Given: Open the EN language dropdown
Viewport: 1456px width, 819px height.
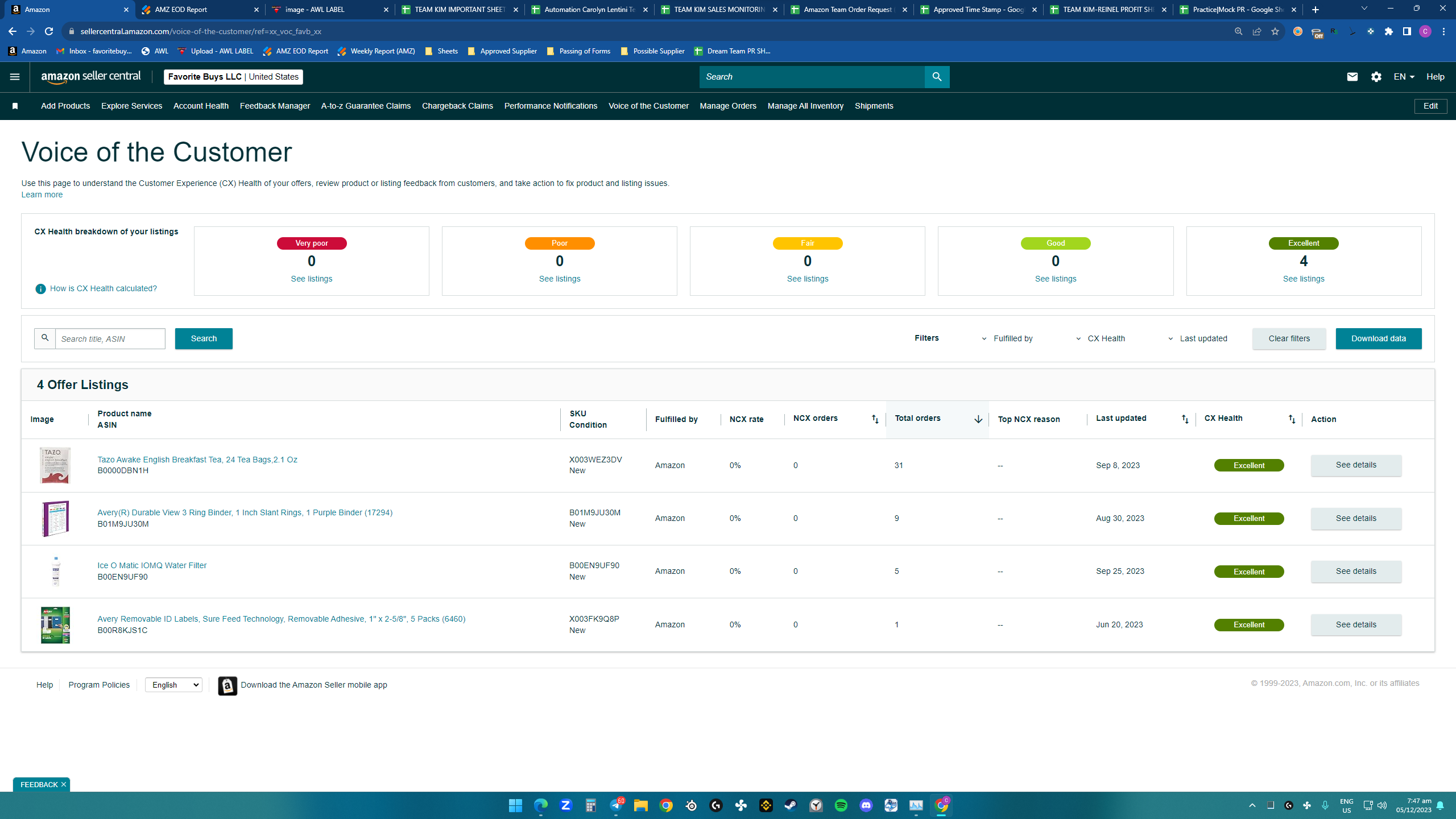Looking at the screenshot, I should tap(1404, 77).
